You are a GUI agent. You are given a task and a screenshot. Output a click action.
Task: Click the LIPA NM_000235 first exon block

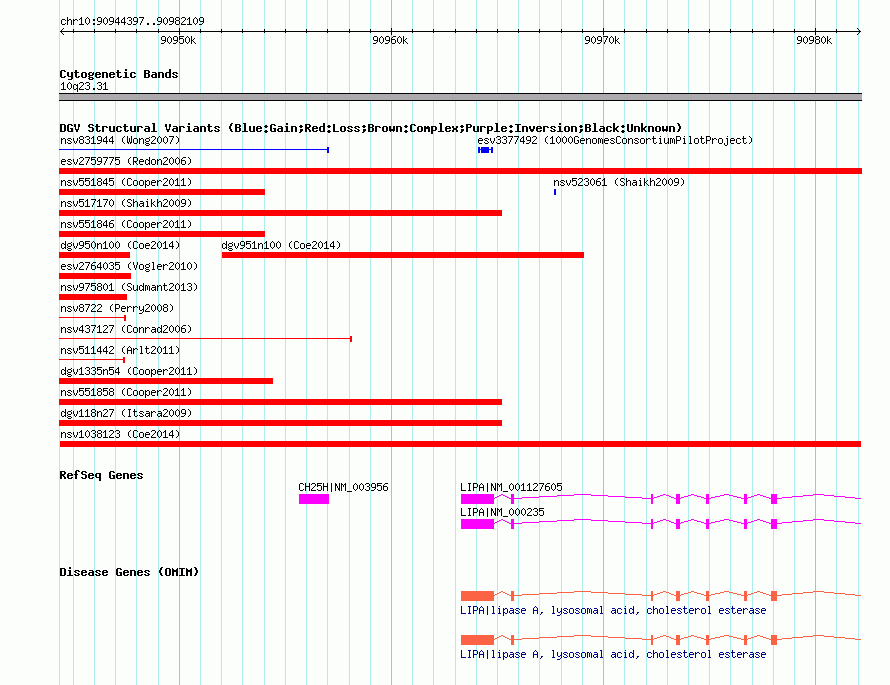point(477,524)
